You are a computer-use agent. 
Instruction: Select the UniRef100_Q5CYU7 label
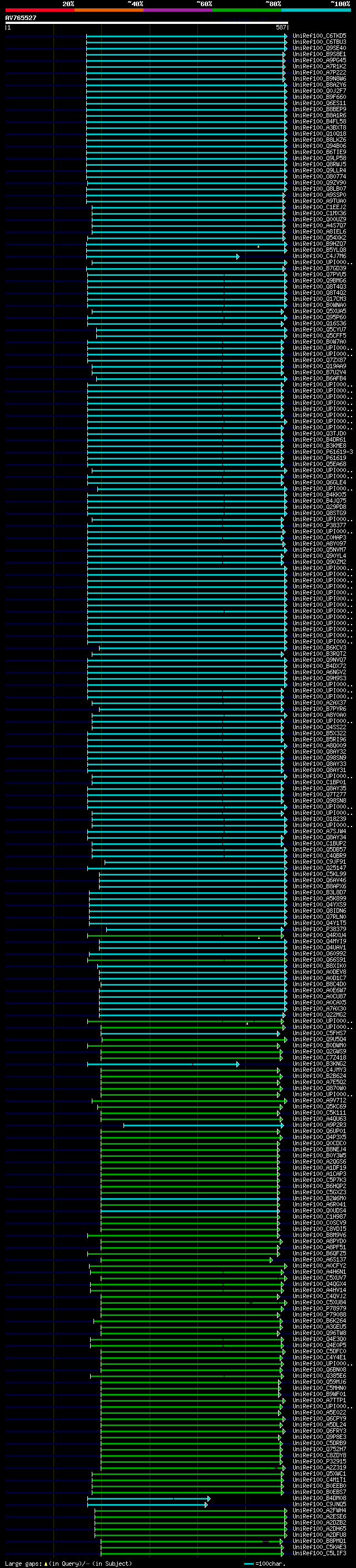(319, 329)
